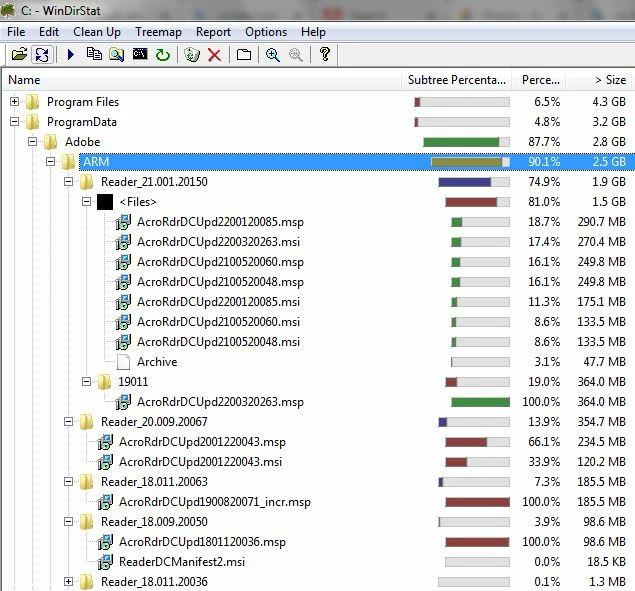Click the Properties toolbar icon

tap(244, 54)
